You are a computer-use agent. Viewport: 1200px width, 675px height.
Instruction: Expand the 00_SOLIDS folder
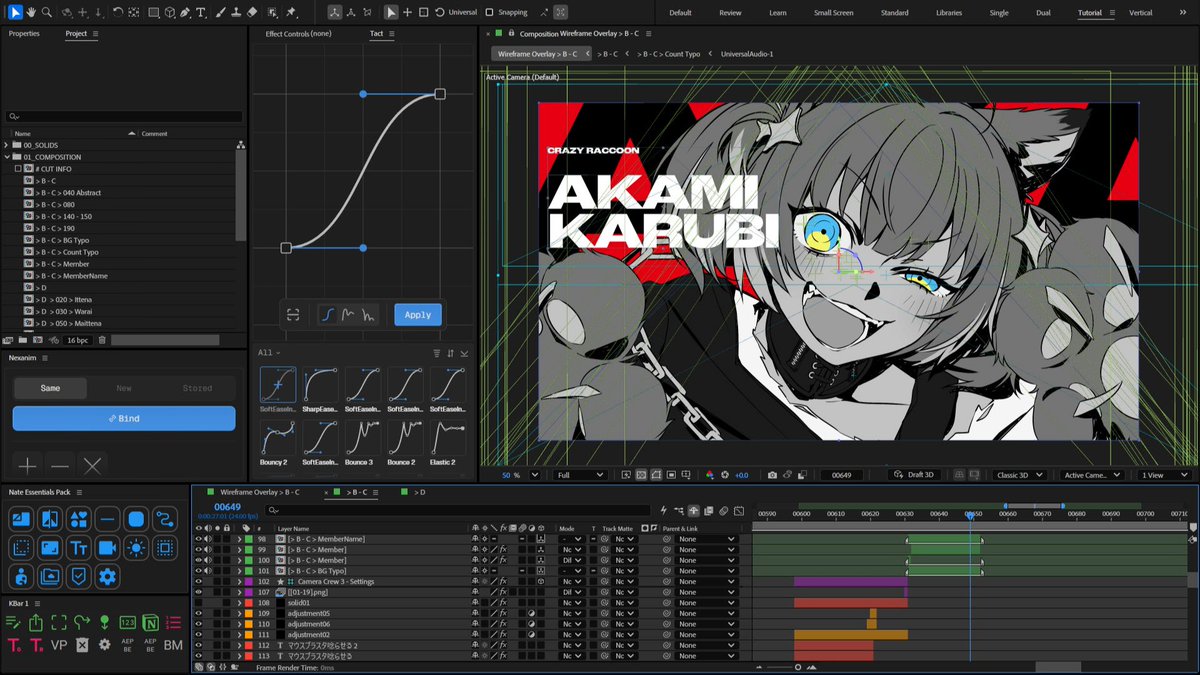(7, 145)
